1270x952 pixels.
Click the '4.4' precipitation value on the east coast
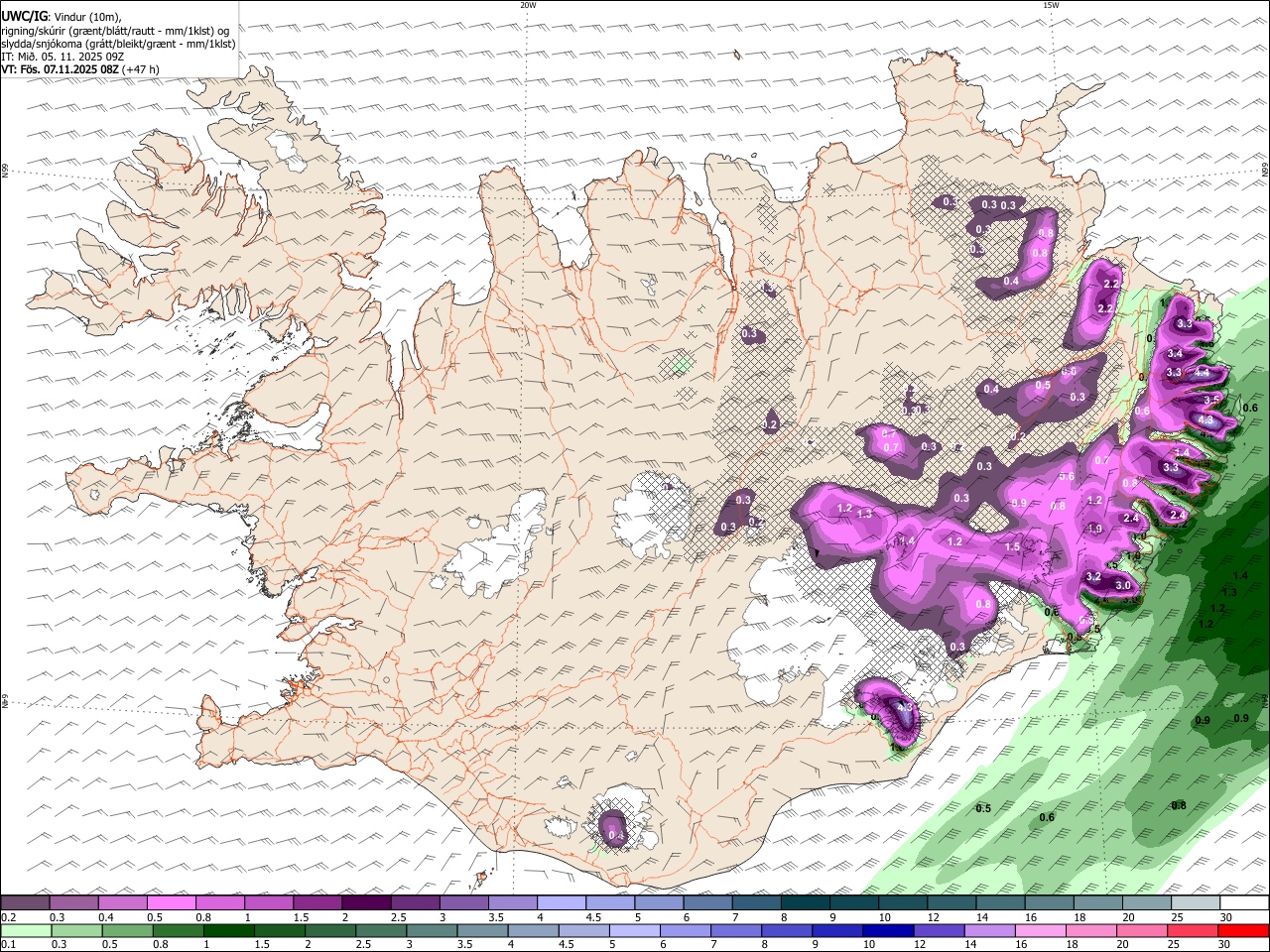click(x=1202, y=373)
